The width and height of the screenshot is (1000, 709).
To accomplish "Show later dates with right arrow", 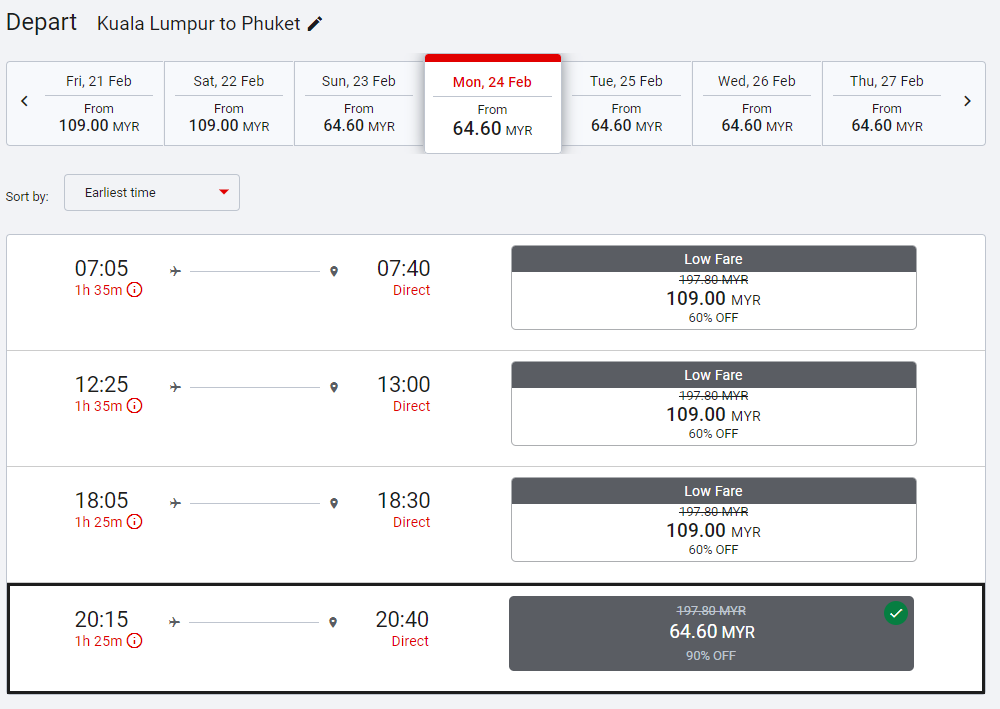I will [x=967, y=101].
